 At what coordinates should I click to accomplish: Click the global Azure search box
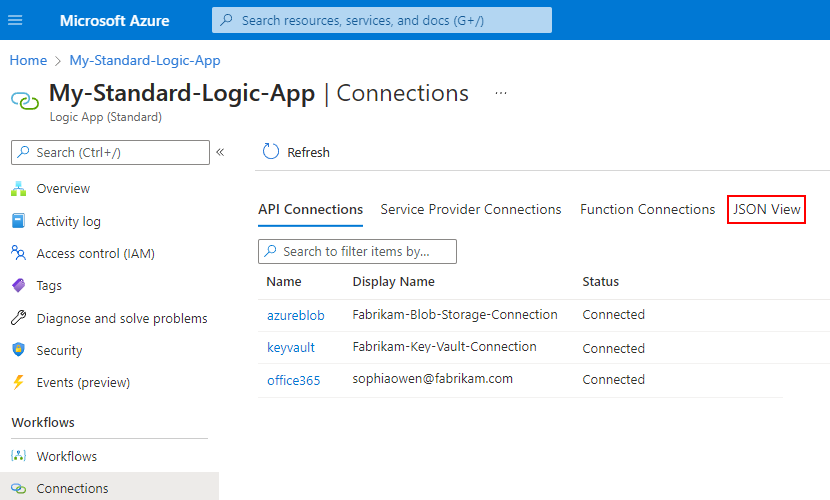coord(382,20)
